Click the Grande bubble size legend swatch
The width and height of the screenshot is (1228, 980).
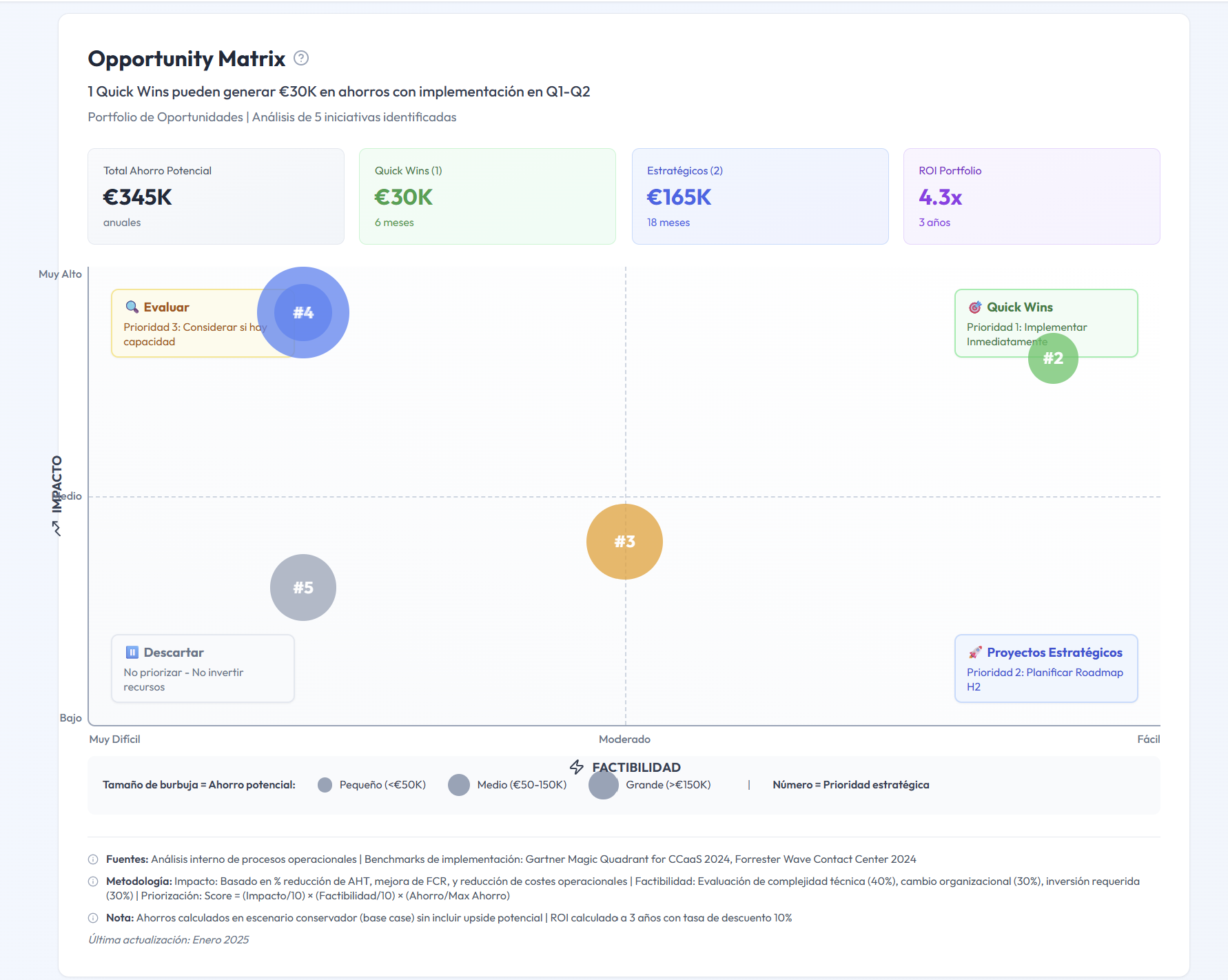click(604, 785)
